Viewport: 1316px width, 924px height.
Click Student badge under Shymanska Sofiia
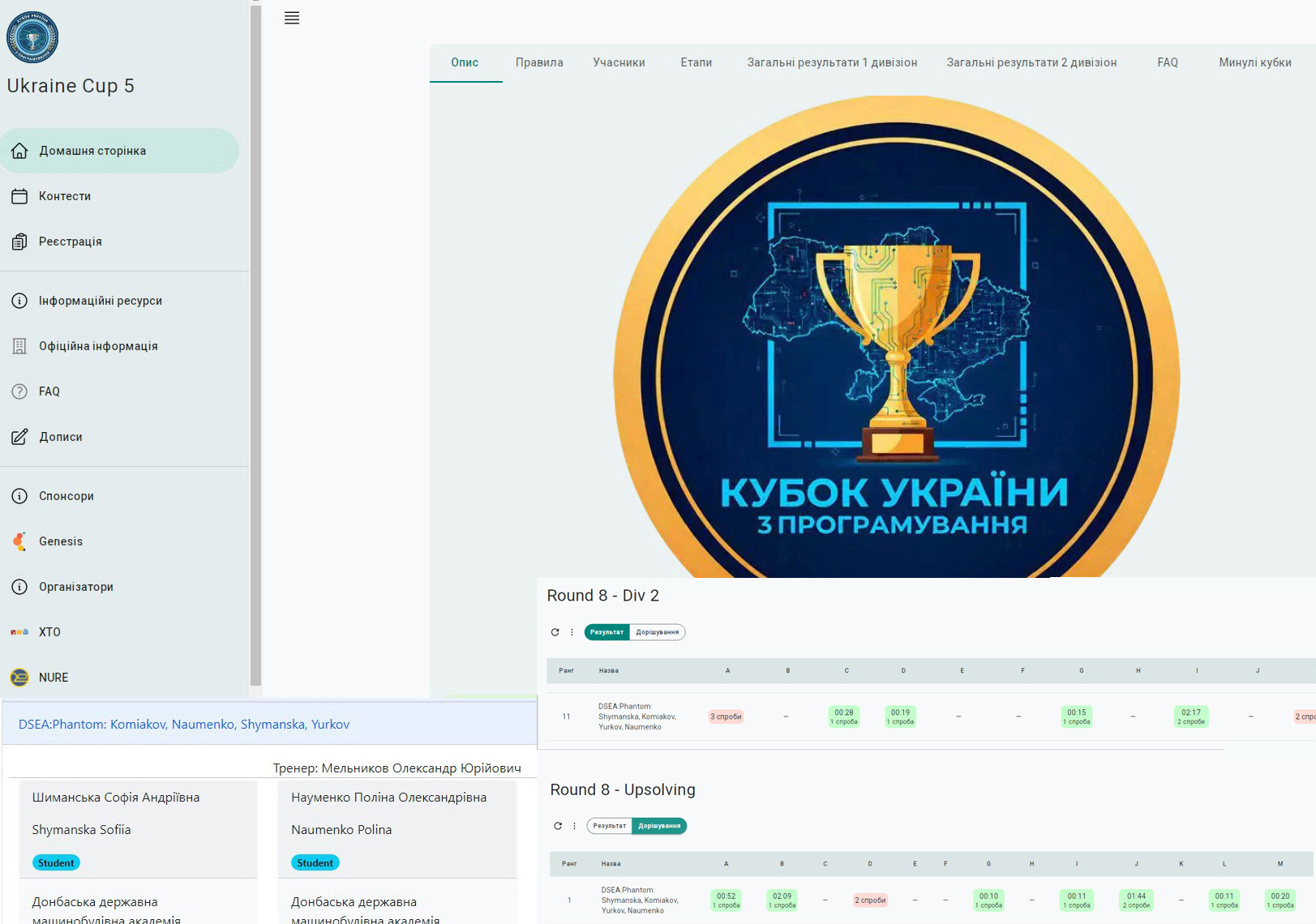(x=56, y=863)
